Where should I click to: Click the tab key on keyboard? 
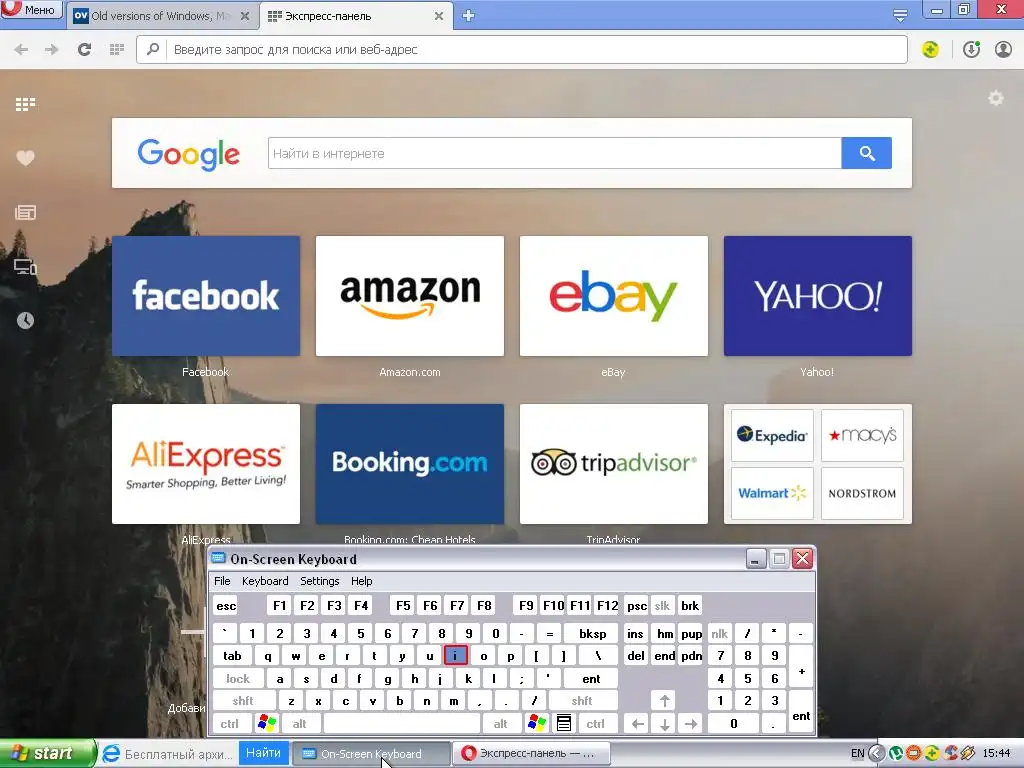(232, 656)
